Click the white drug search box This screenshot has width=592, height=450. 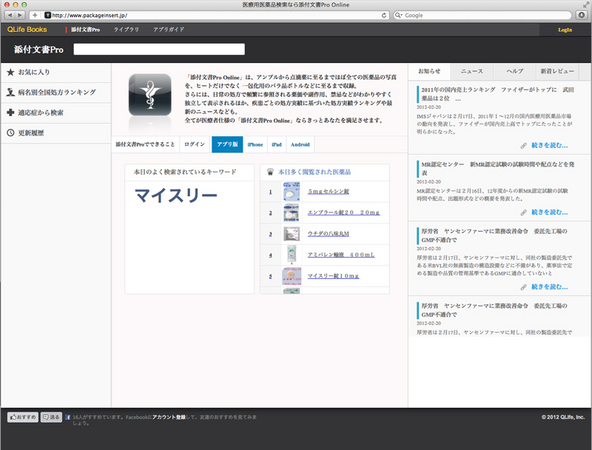[x=159, y=49]
